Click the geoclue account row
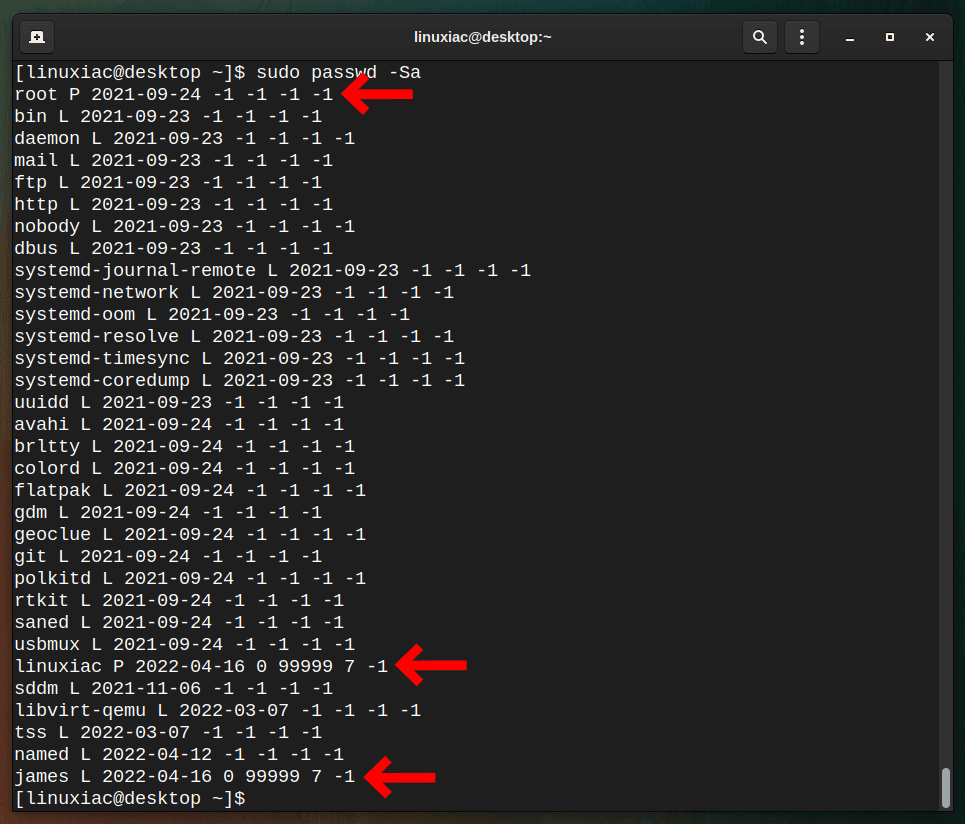 [x=190, y=535]
